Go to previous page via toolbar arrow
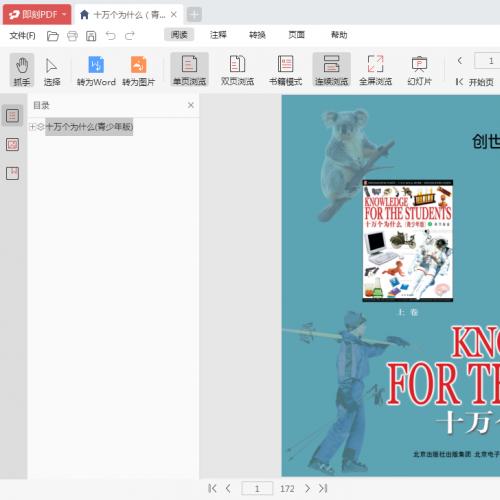The image size is (500, 500). click(x=460, y=60)
